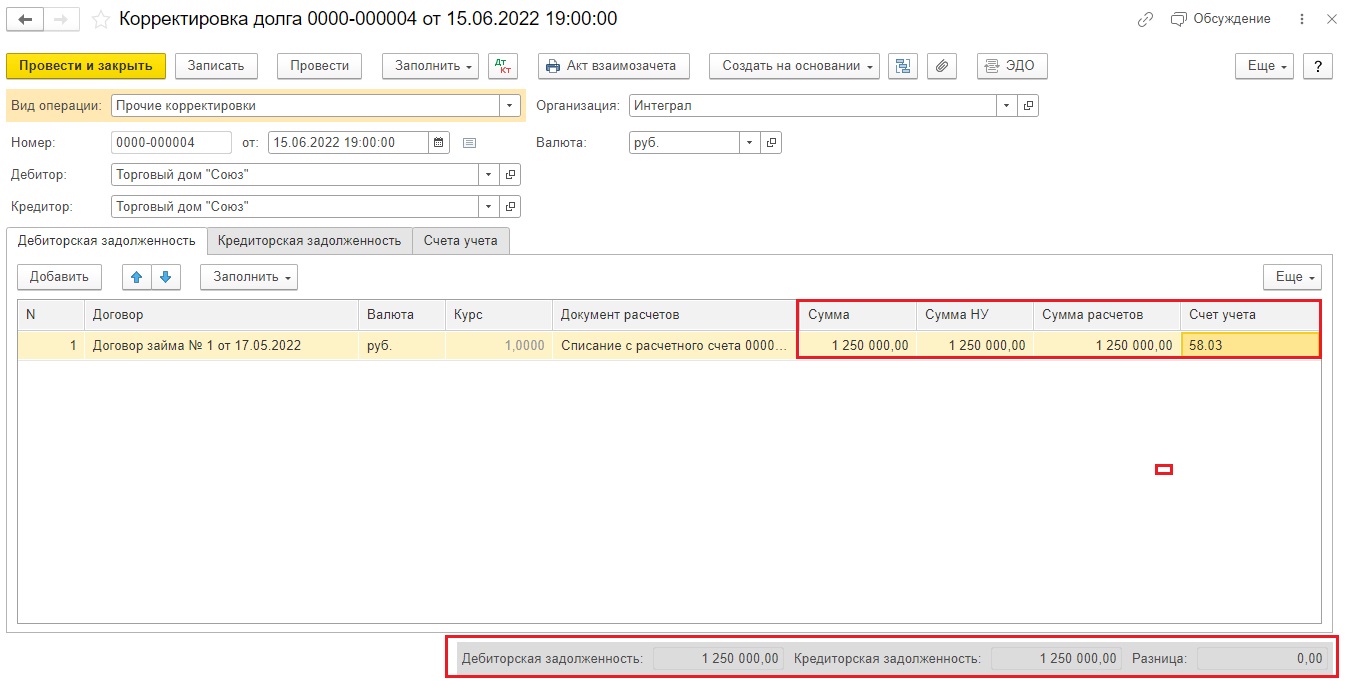The height and width of the screenshot is (681, 1351).
Task: Click Провести button
Action: [319, 66]
